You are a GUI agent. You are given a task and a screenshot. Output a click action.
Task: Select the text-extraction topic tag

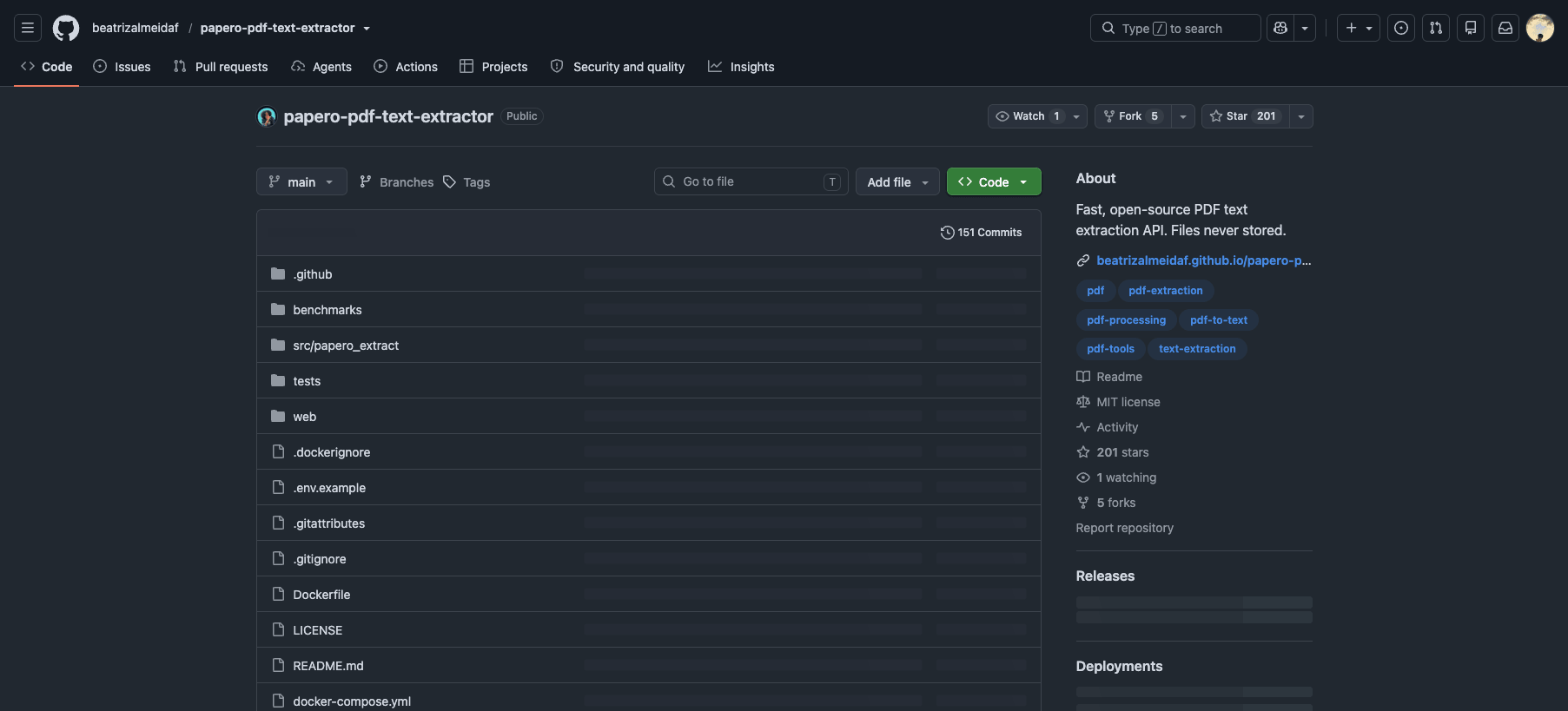click(x=1197, y=349)
